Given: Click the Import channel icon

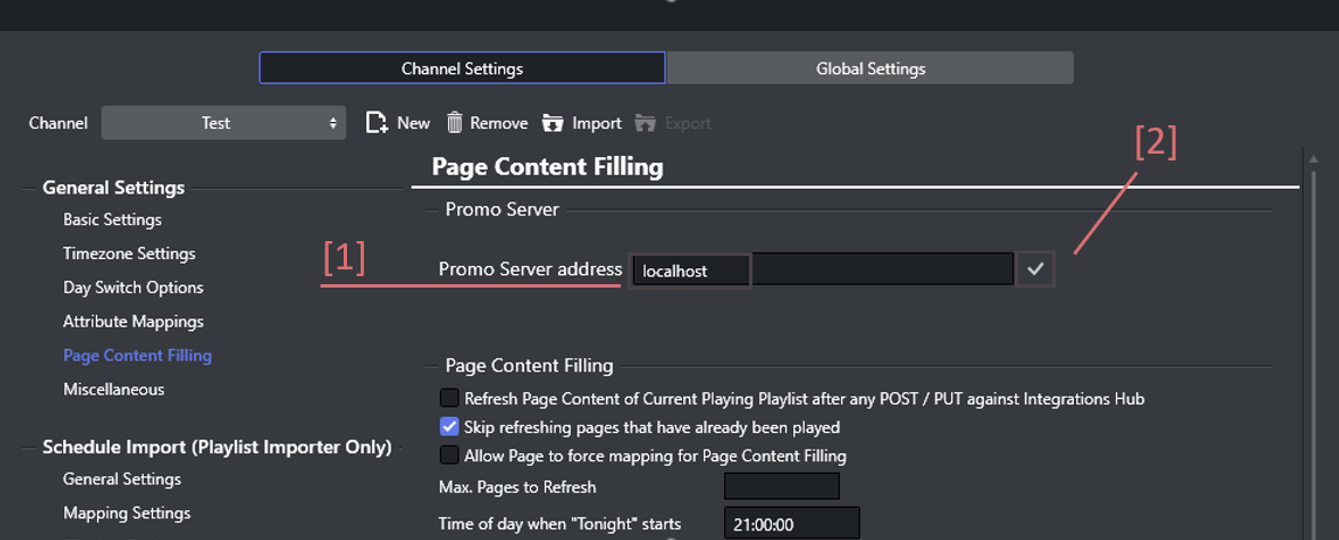Looking at the screenshot, I should tap(553, 123).
